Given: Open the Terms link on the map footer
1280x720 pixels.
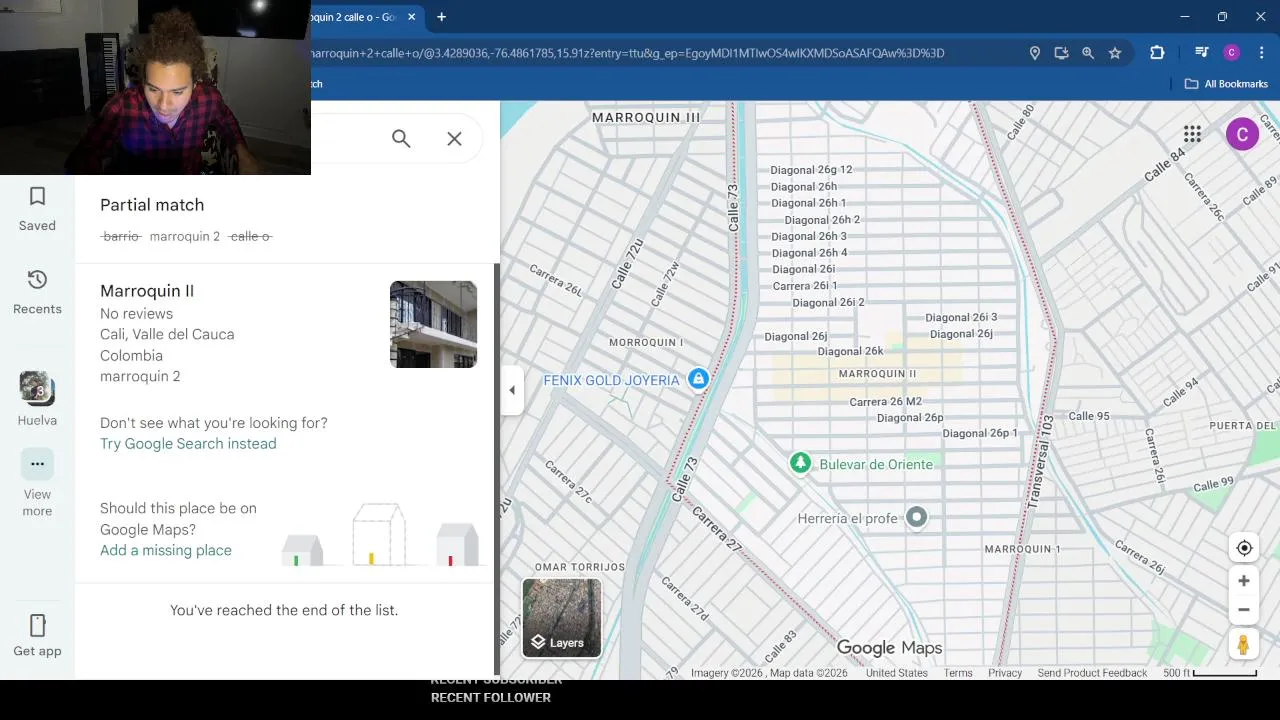Looking at the screenshot, I should point(958,673).
